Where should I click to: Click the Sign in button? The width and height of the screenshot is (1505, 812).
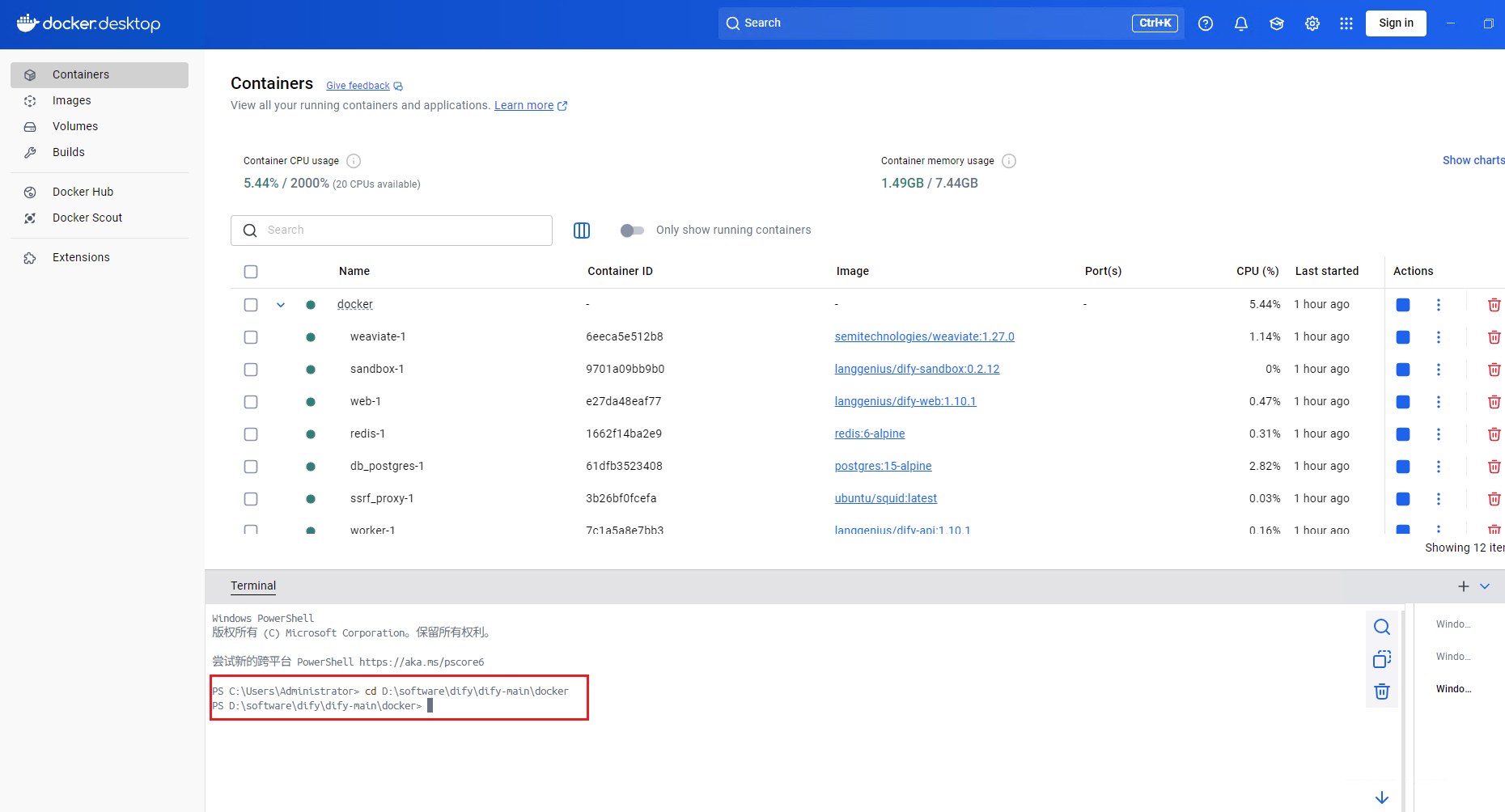pyautogui.click(x=1396, y=23)
